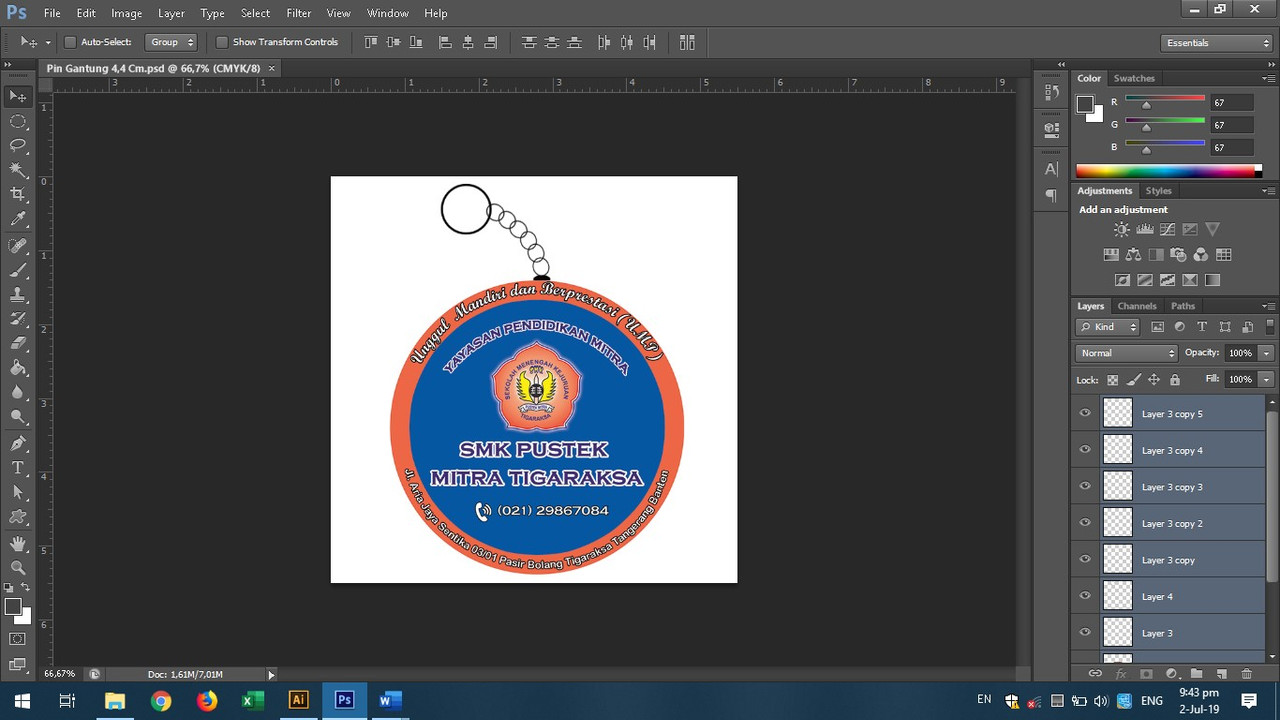
Task: Lock transparent pixels toggle
Action: coord(1112,380)
